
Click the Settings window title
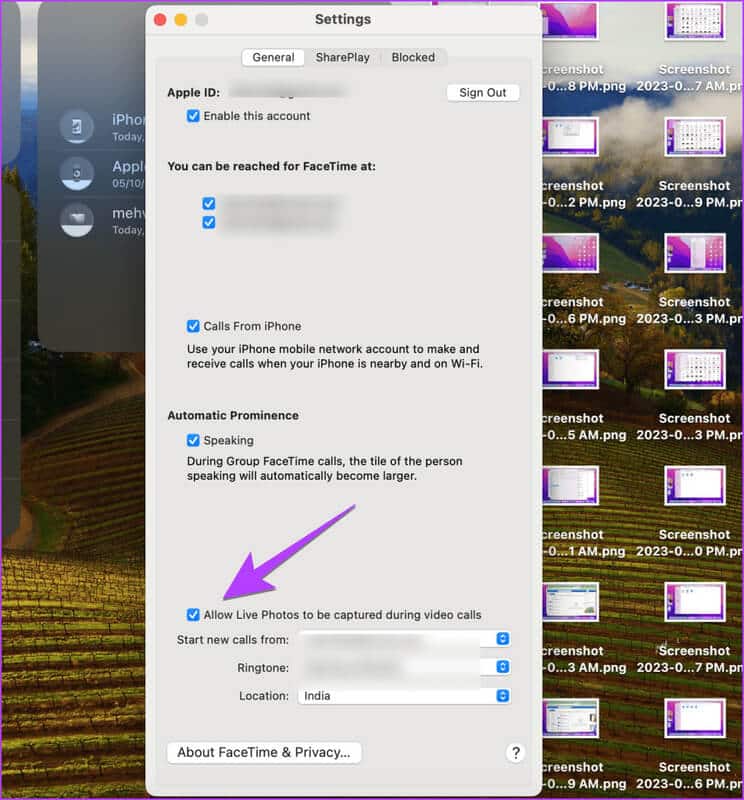click(343, 19)
